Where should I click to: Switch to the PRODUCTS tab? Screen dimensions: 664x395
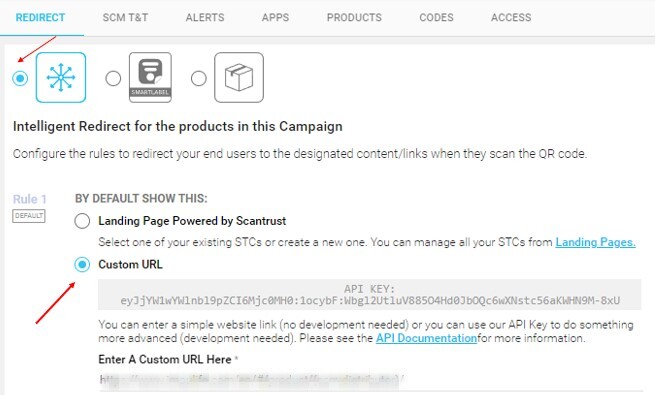click(354, 17)
